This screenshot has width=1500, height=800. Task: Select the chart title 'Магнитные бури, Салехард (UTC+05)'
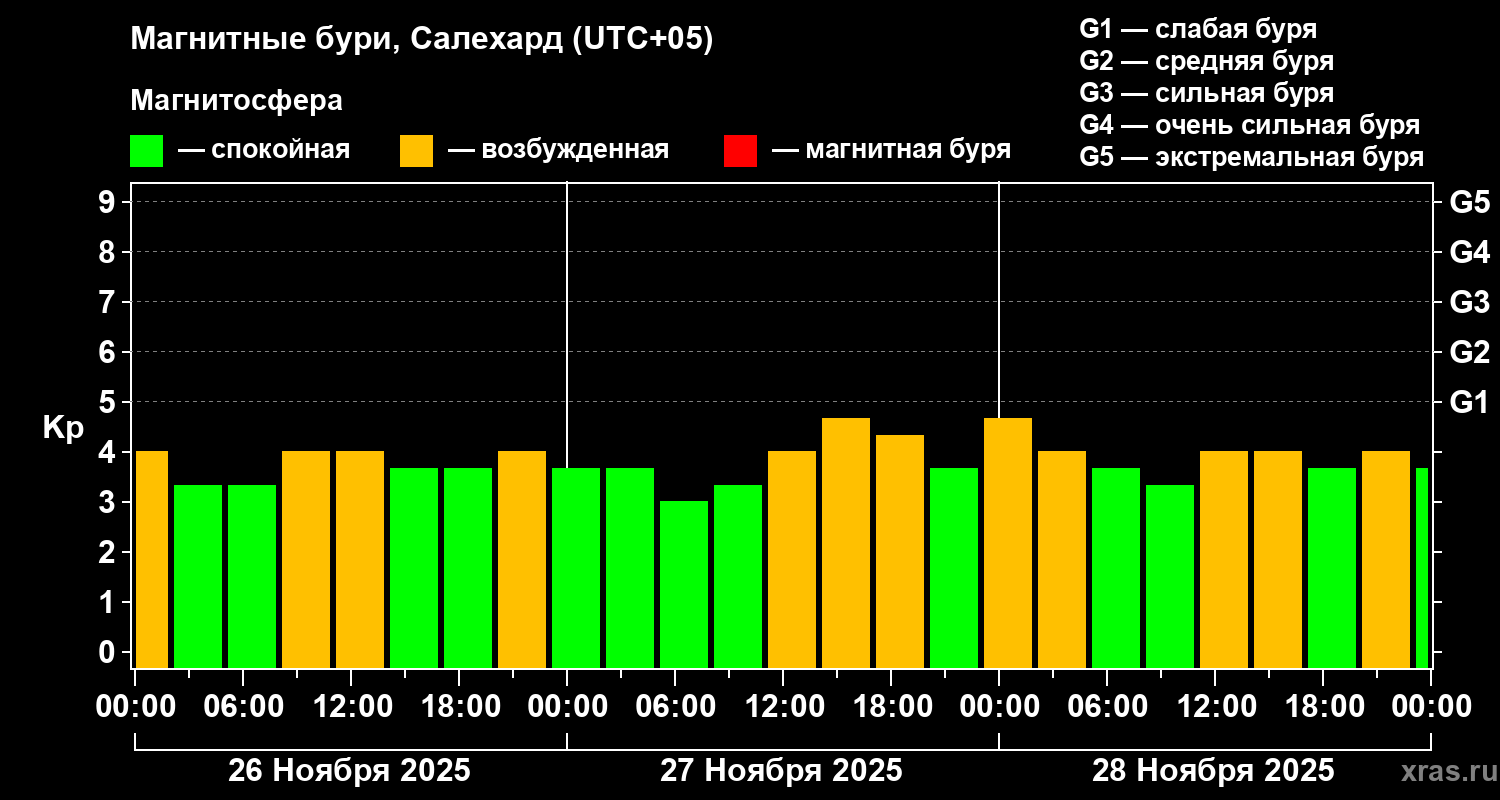422,40
